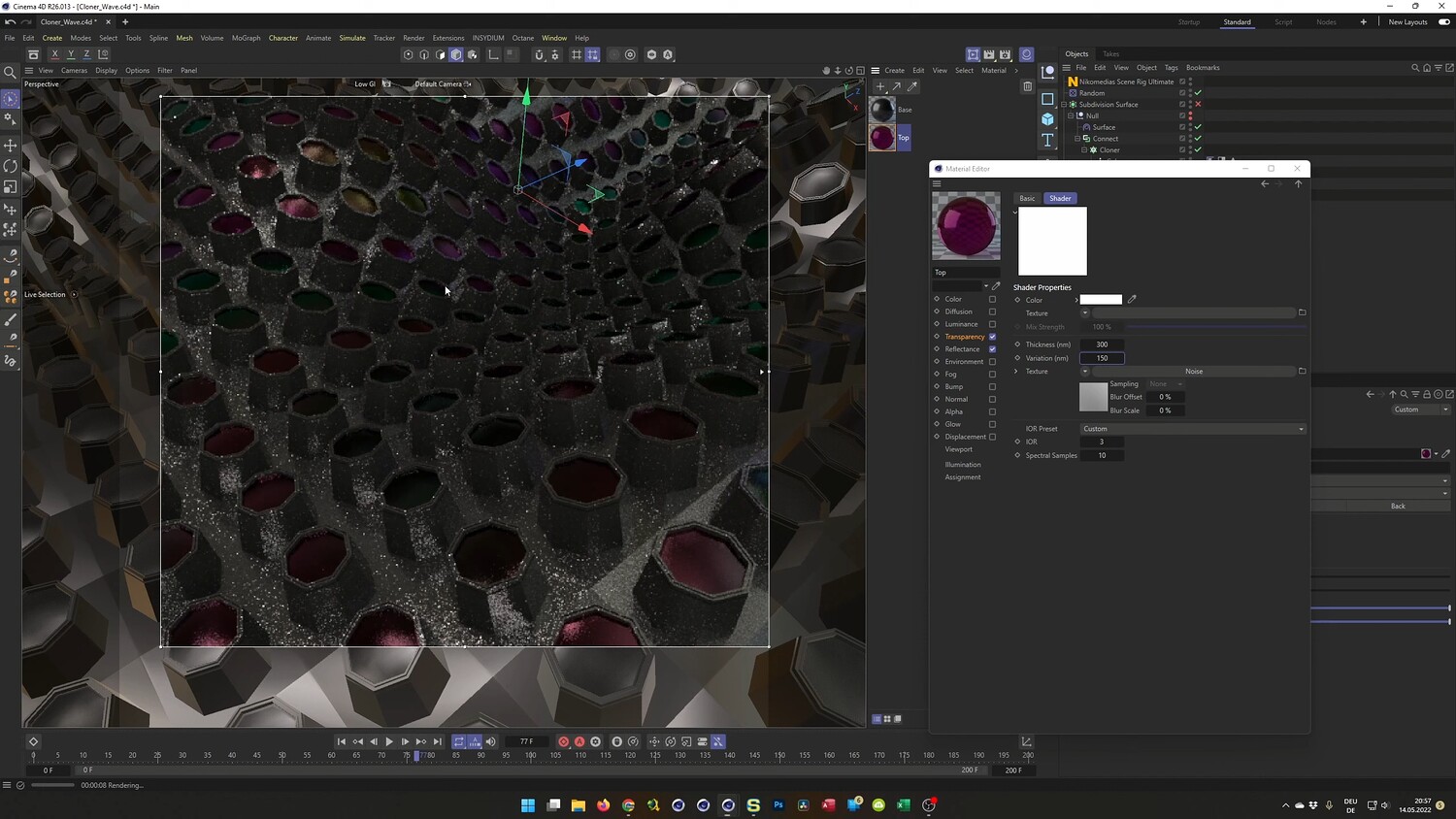This screenshot has width=1456, height=819.
Task: Enable the Bump channel checkbox
Action: tap(992, 386)
